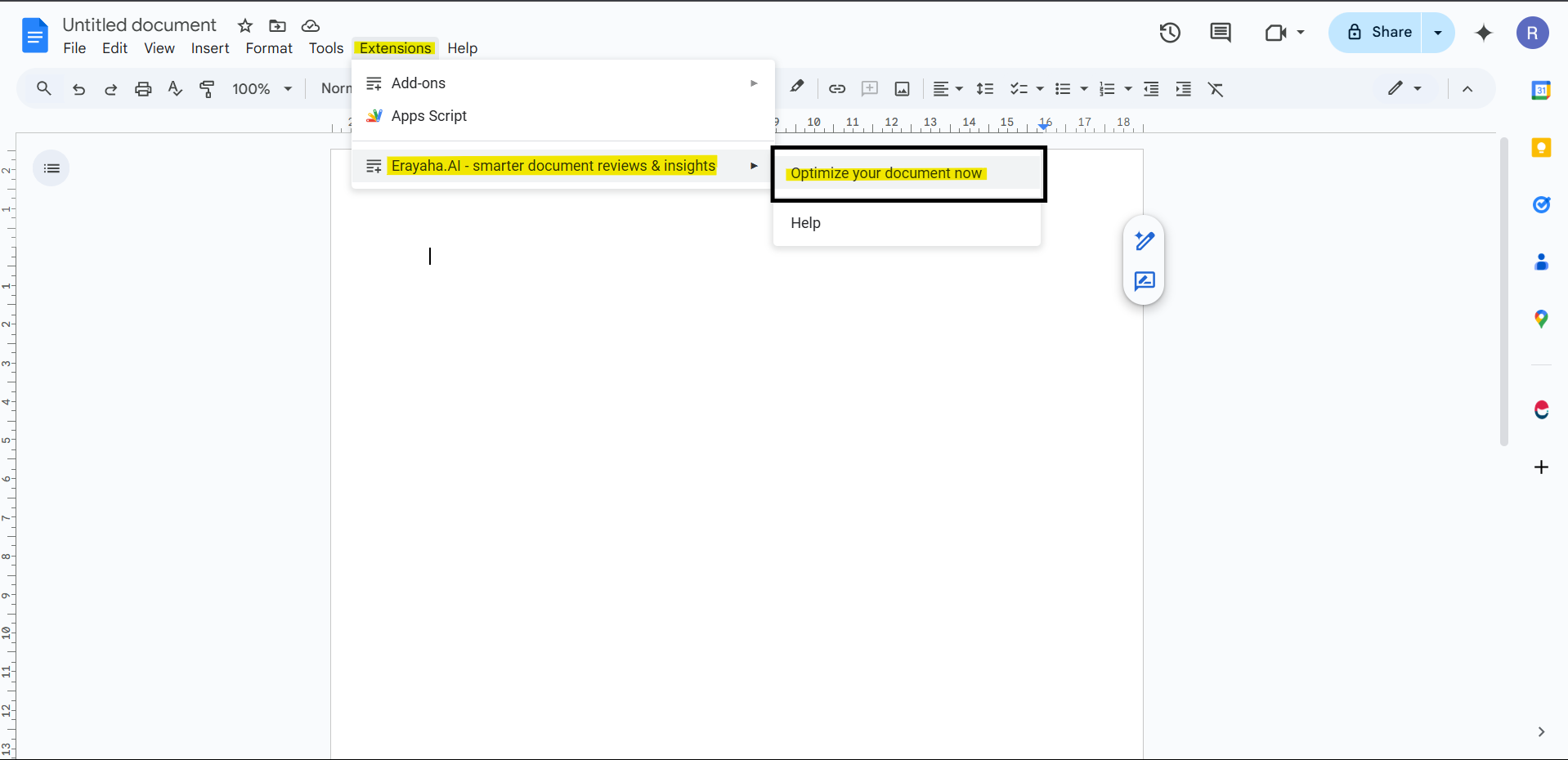Open paragraph style Normal text dropdown
Screen dimensions: 1568x760
coord(335,88)
